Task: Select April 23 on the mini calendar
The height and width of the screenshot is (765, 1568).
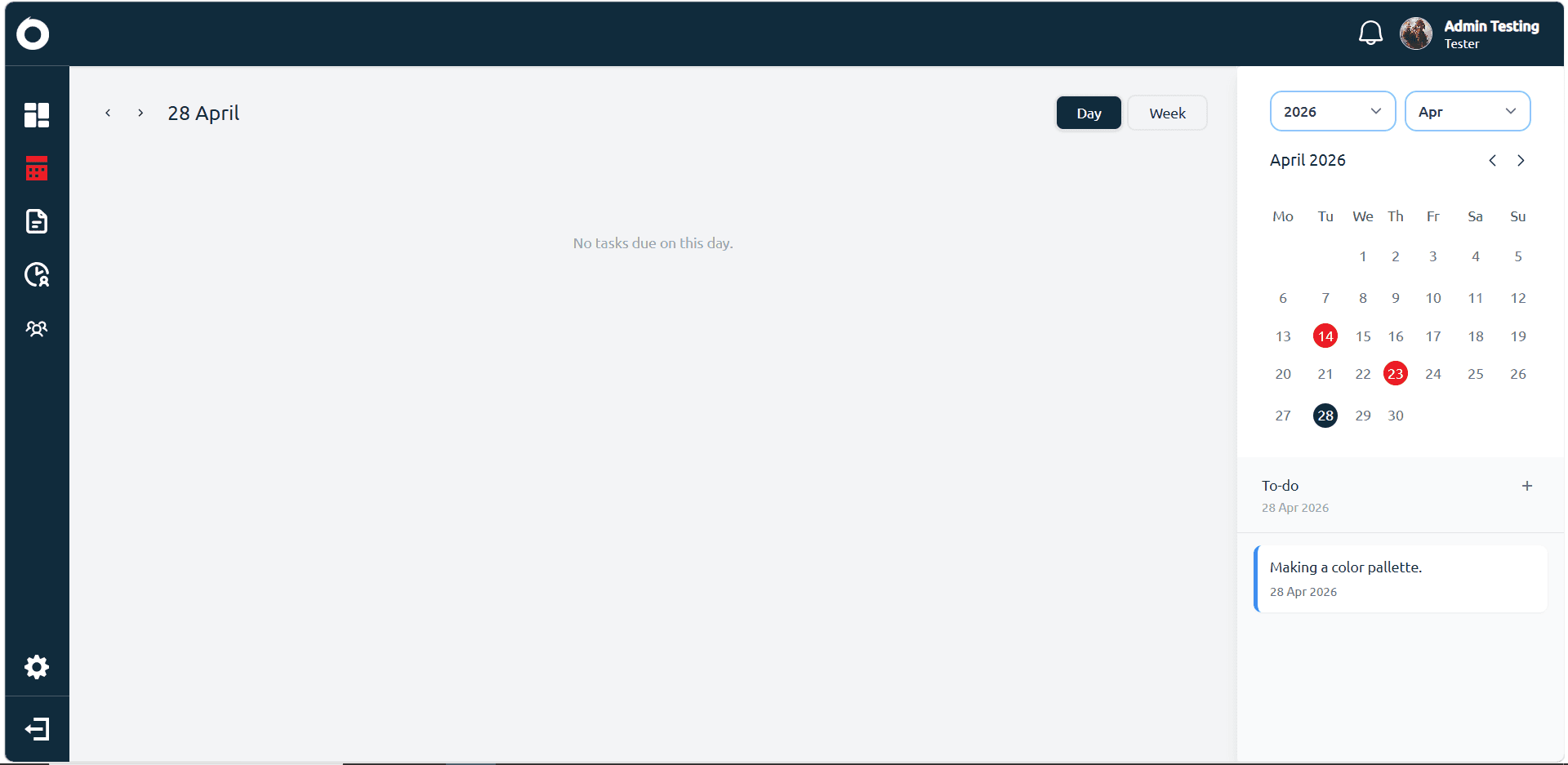Action: pos(1396,373)
